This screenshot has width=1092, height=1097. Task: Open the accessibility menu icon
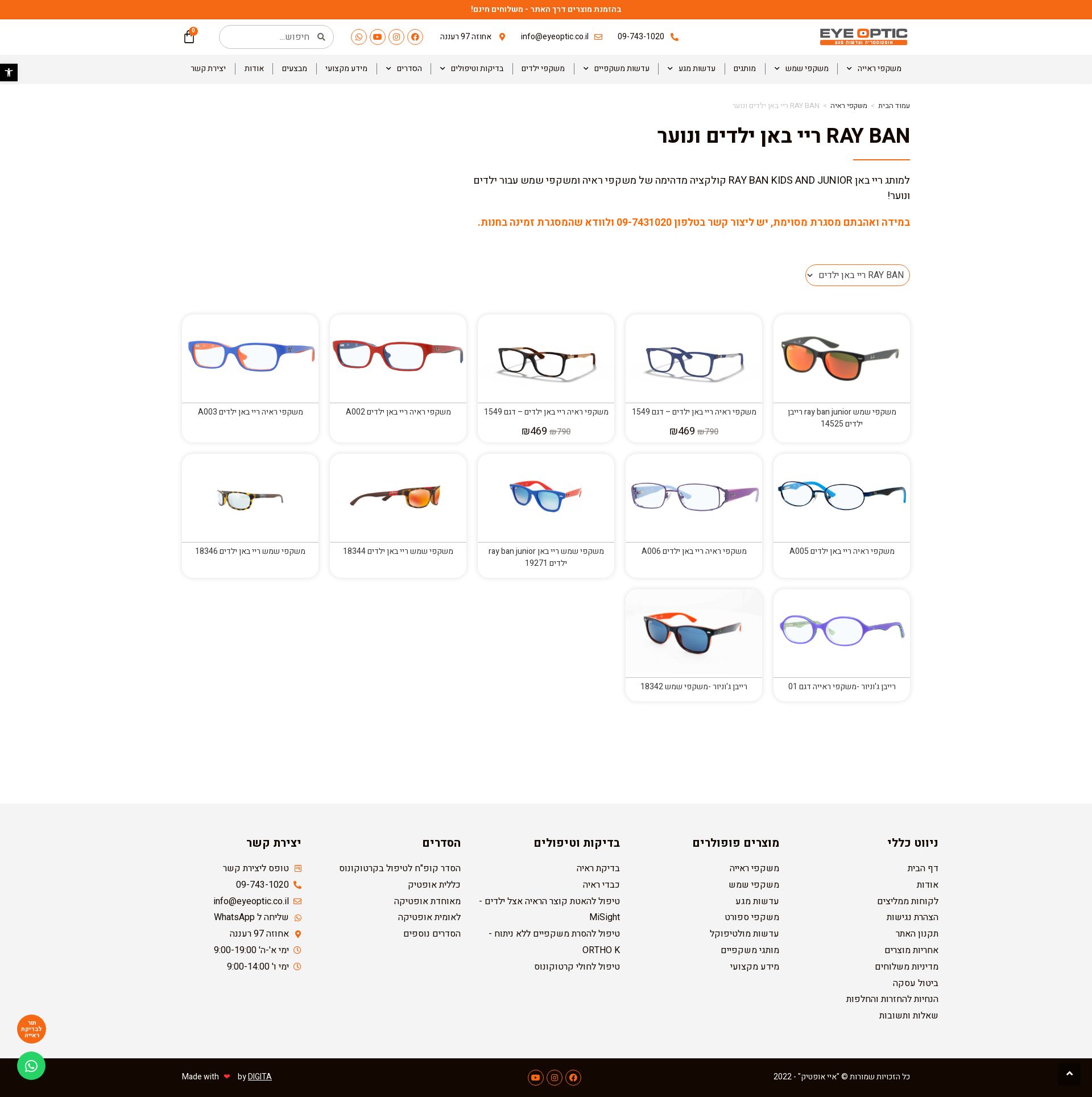9,72
